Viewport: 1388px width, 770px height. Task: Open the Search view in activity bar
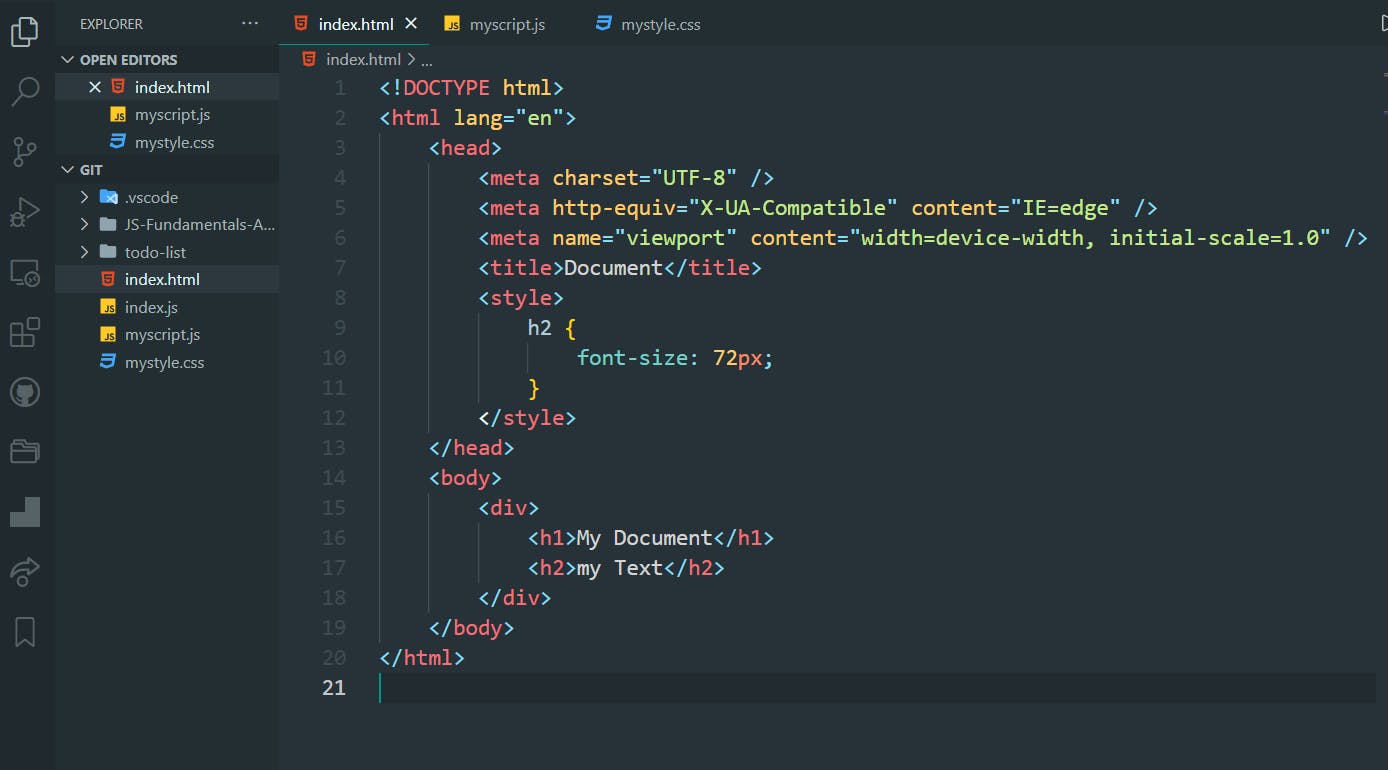[x=24, y=91]
